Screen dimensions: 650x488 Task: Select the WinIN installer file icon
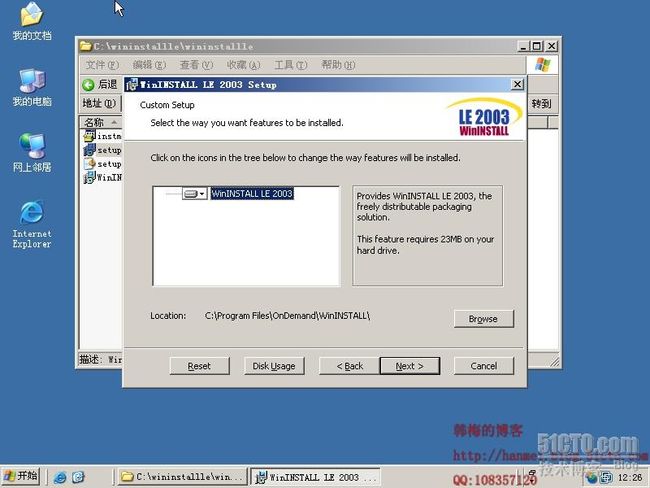pyautogui.click(x=90, y=177)
